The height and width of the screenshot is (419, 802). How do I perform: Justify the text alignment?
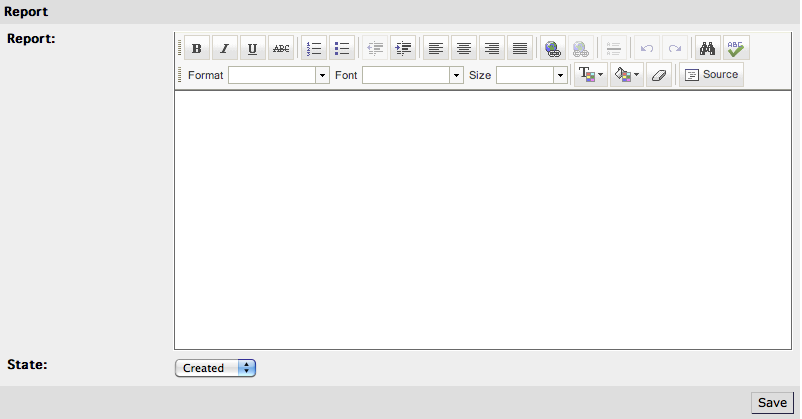pyautogui.click(x=519, y=48)
